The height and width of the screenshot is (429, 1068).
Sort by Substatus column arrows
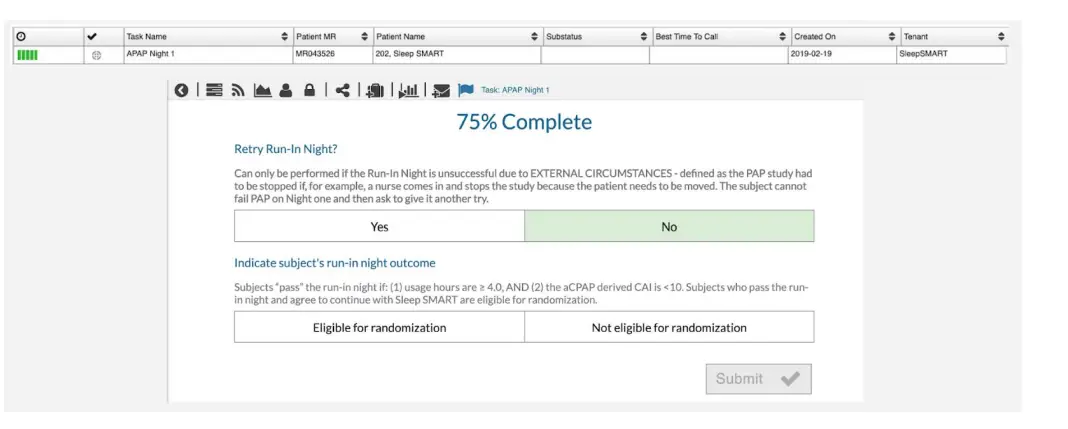coord(644,37)
